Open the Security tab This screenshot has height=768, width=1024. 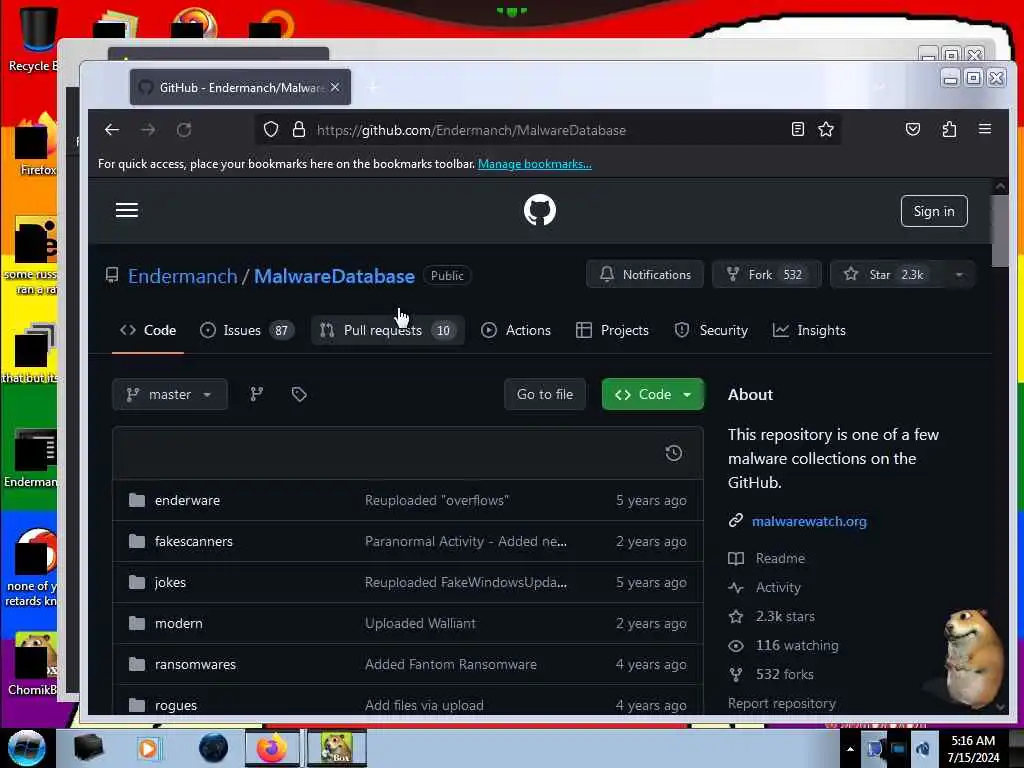click(711, 330)
